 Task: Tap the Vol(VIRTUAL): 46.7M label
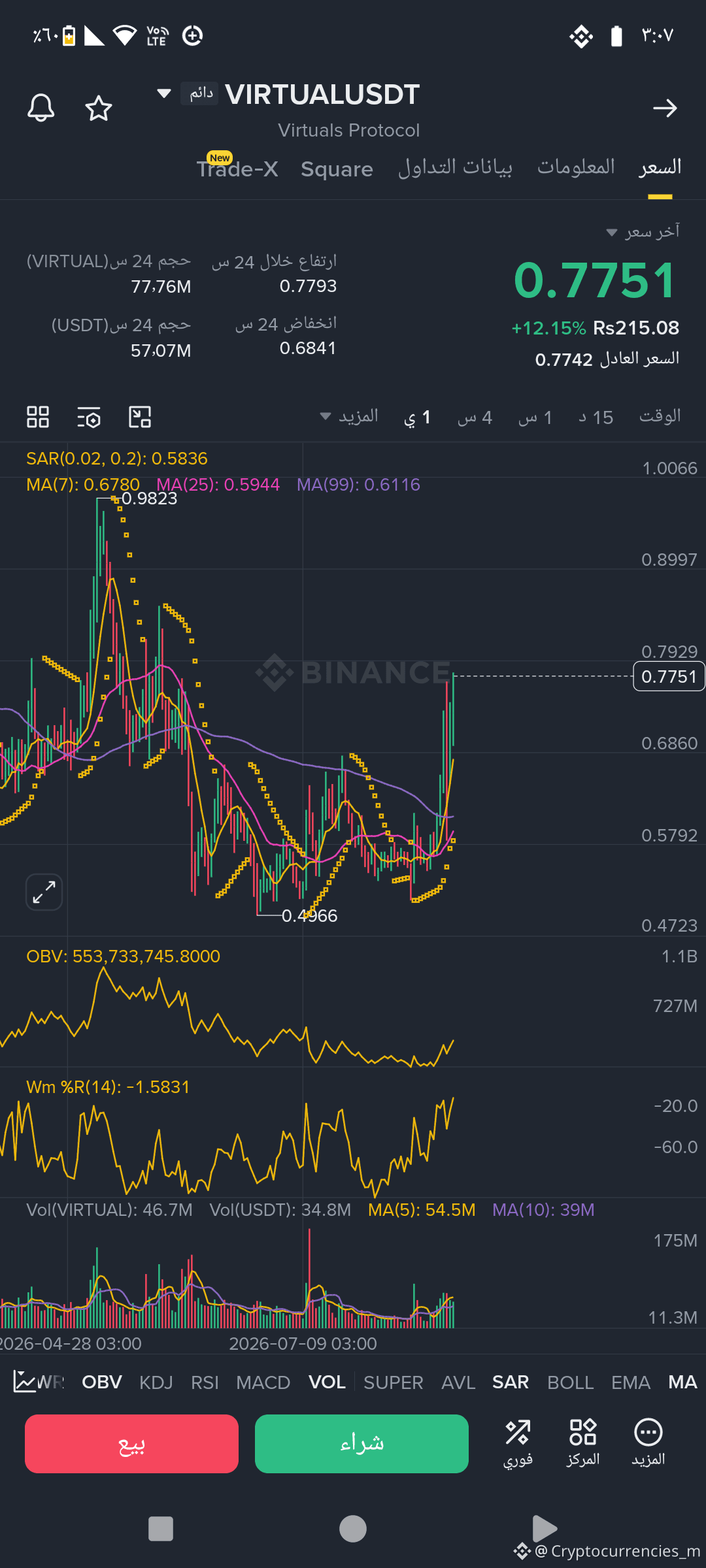[x=109, y=1210]
